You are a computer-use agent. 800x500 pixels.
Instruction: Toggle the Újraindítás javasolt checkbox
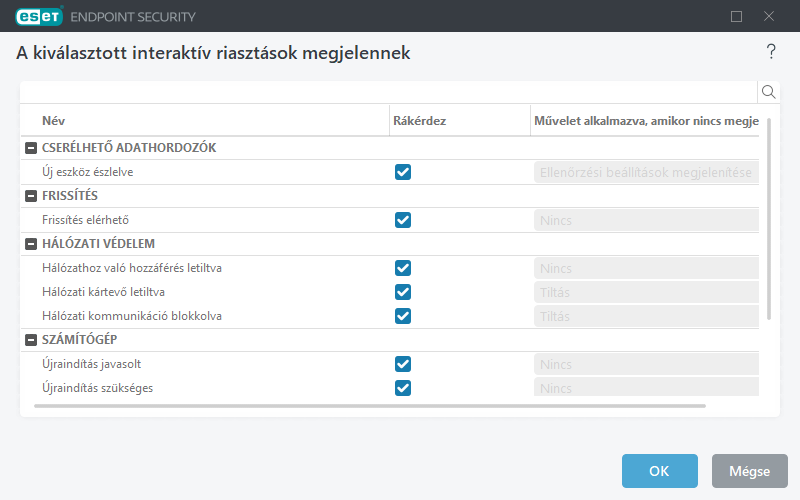point(403,364)
